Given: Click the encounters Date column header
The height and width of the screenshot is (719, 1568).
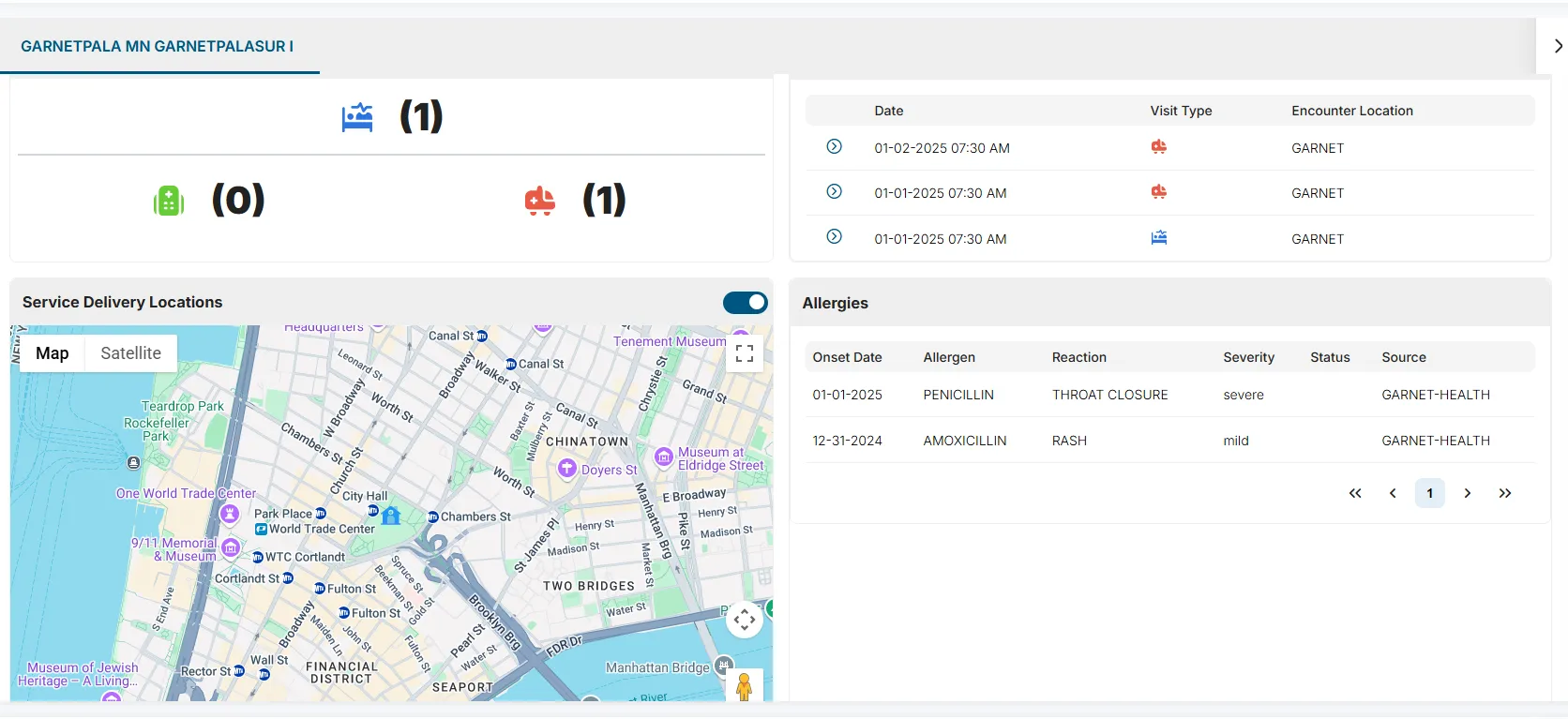Looking at the screenshot, I should coord(889,111).
